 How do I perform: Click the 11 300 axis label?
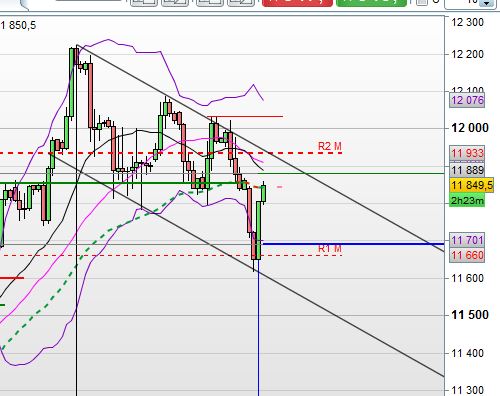coord(467,390)
